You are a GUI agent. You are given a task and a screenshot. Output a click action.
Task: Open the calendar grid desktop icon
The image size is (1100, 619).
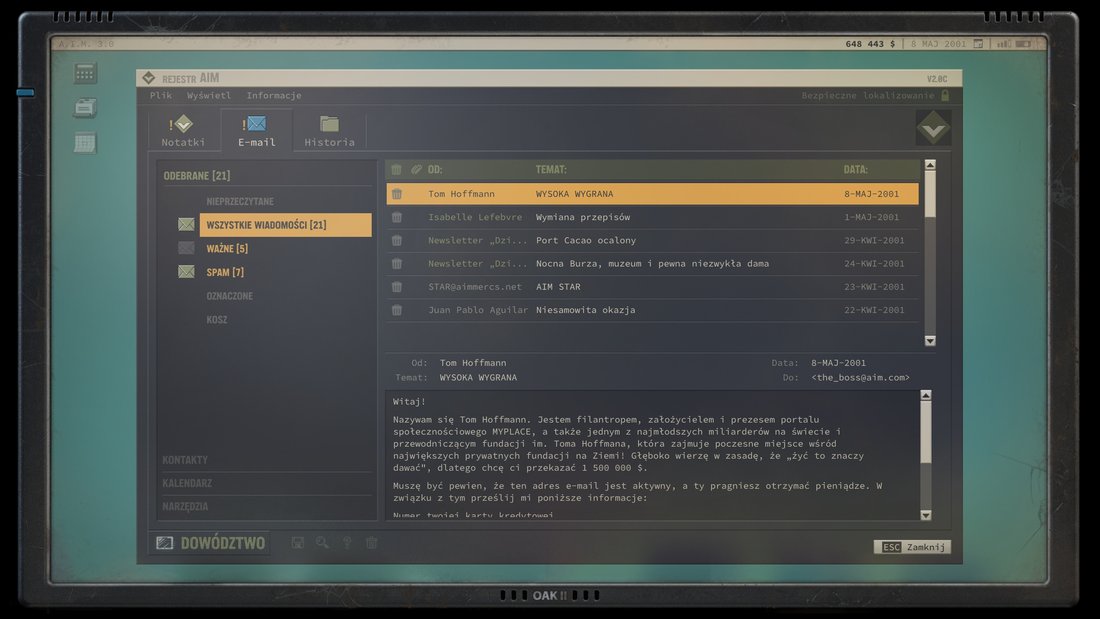coord(86,142)
